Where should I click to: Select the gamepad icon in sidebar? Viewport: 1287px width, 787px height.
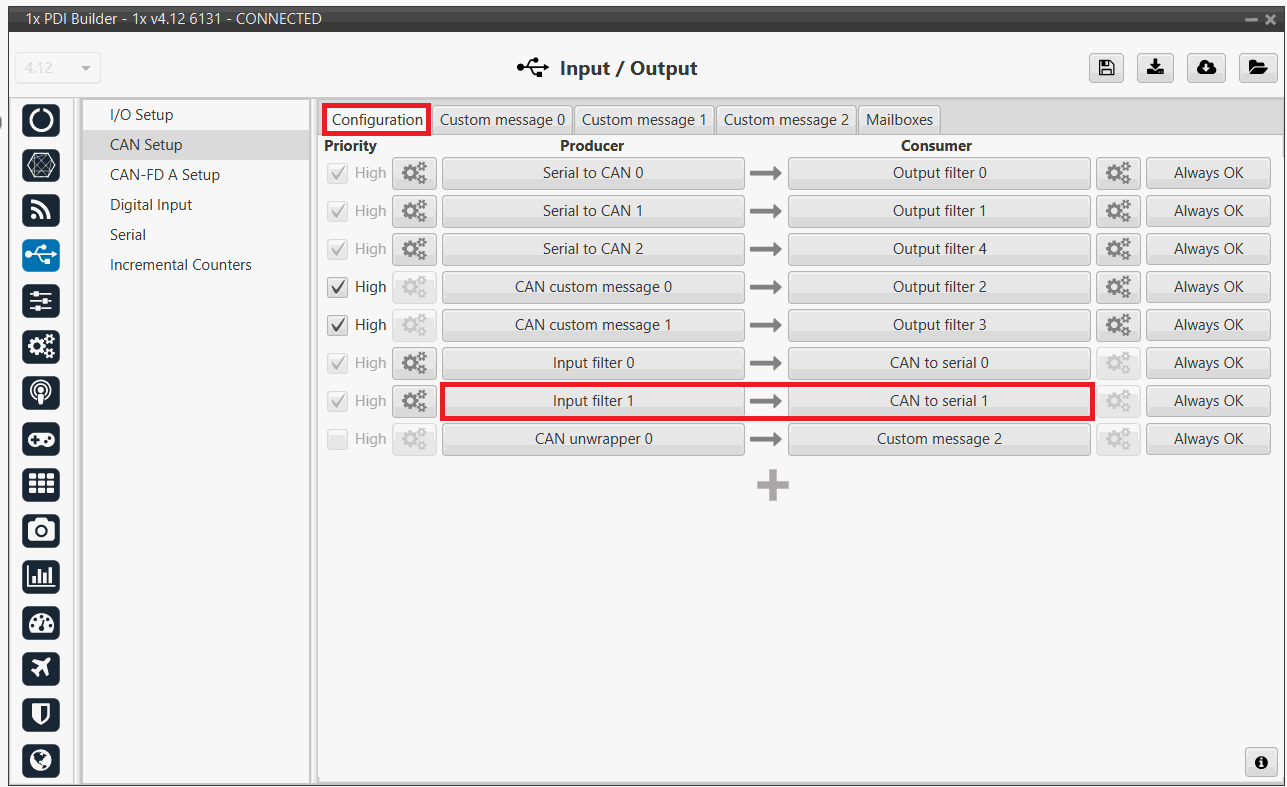tap(41, 439)
